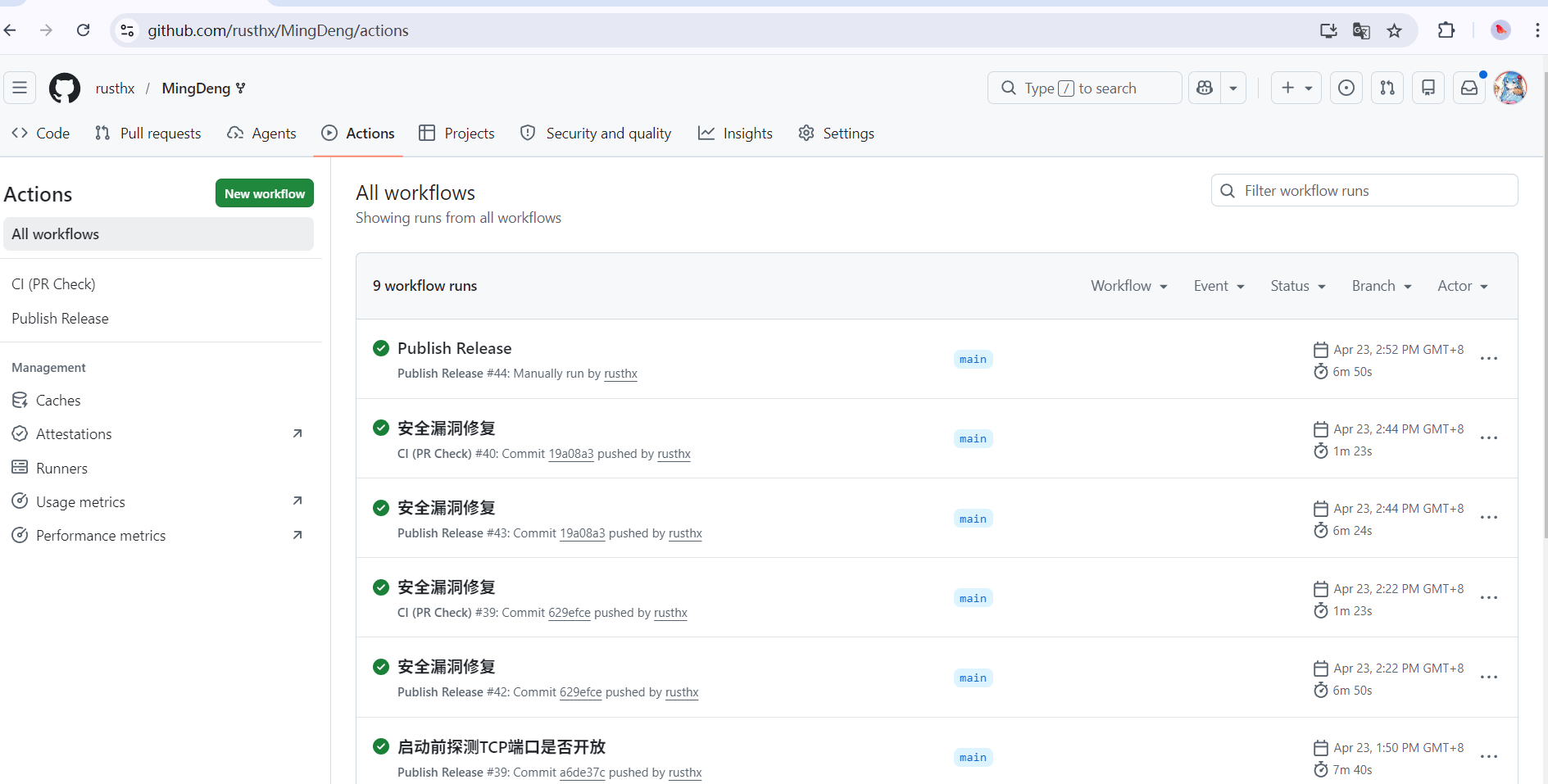Open the hamburger navigation menu
This screenshot has width=1548, height=784.
(x=20, y=88)
